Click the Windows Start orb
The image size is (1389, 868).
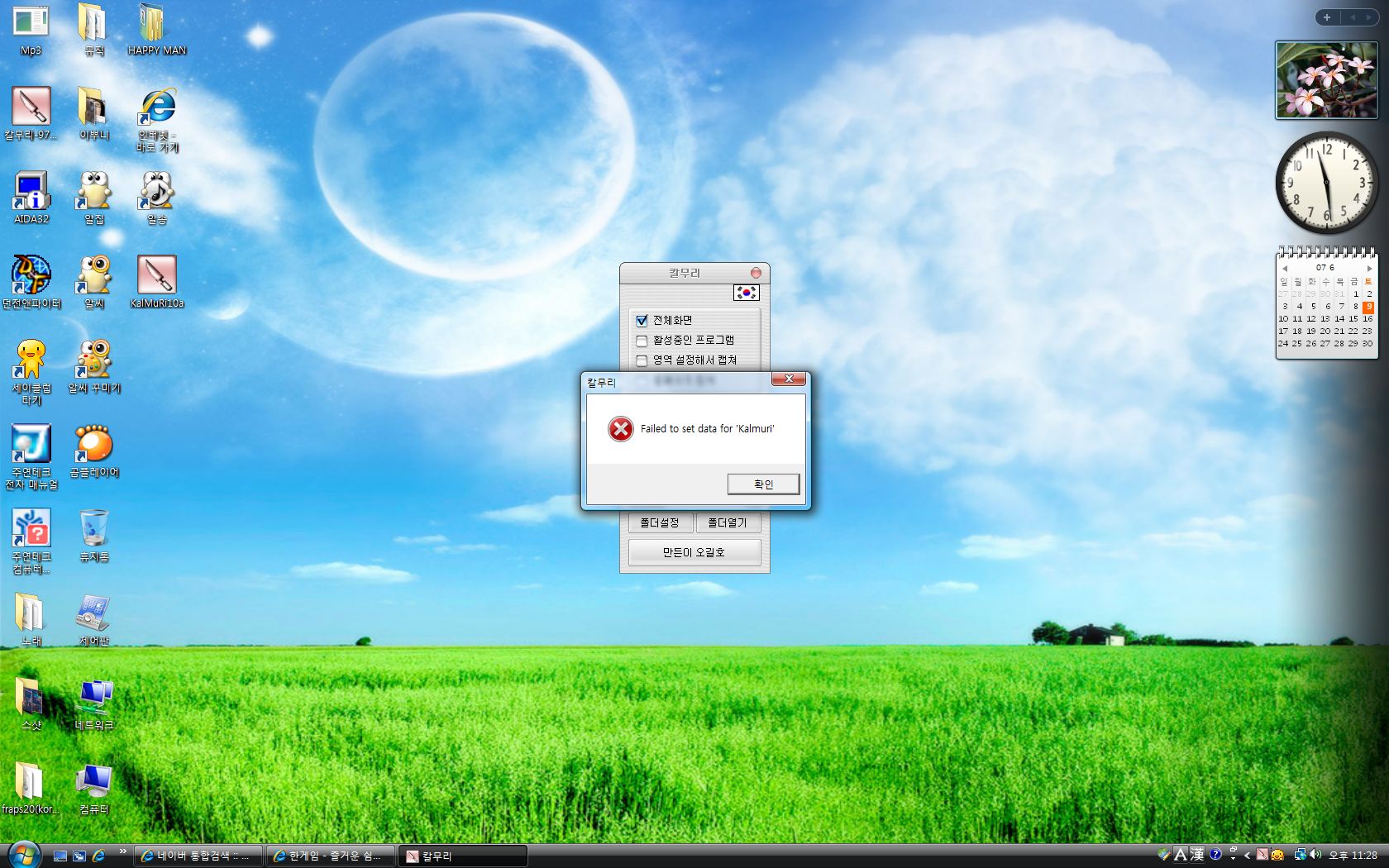[23, 855]
